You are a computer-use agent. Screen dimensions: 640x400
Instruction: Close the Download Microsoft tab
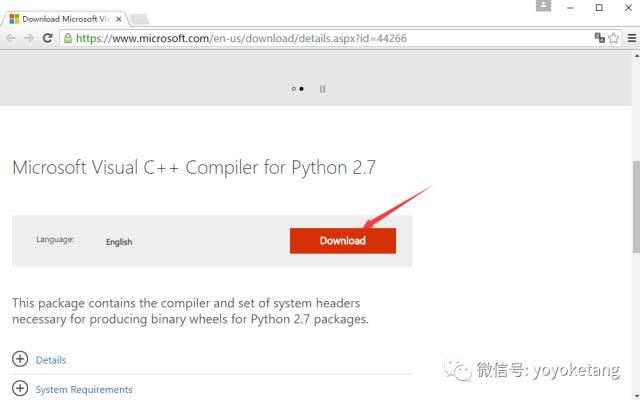[x=119, y=19]
